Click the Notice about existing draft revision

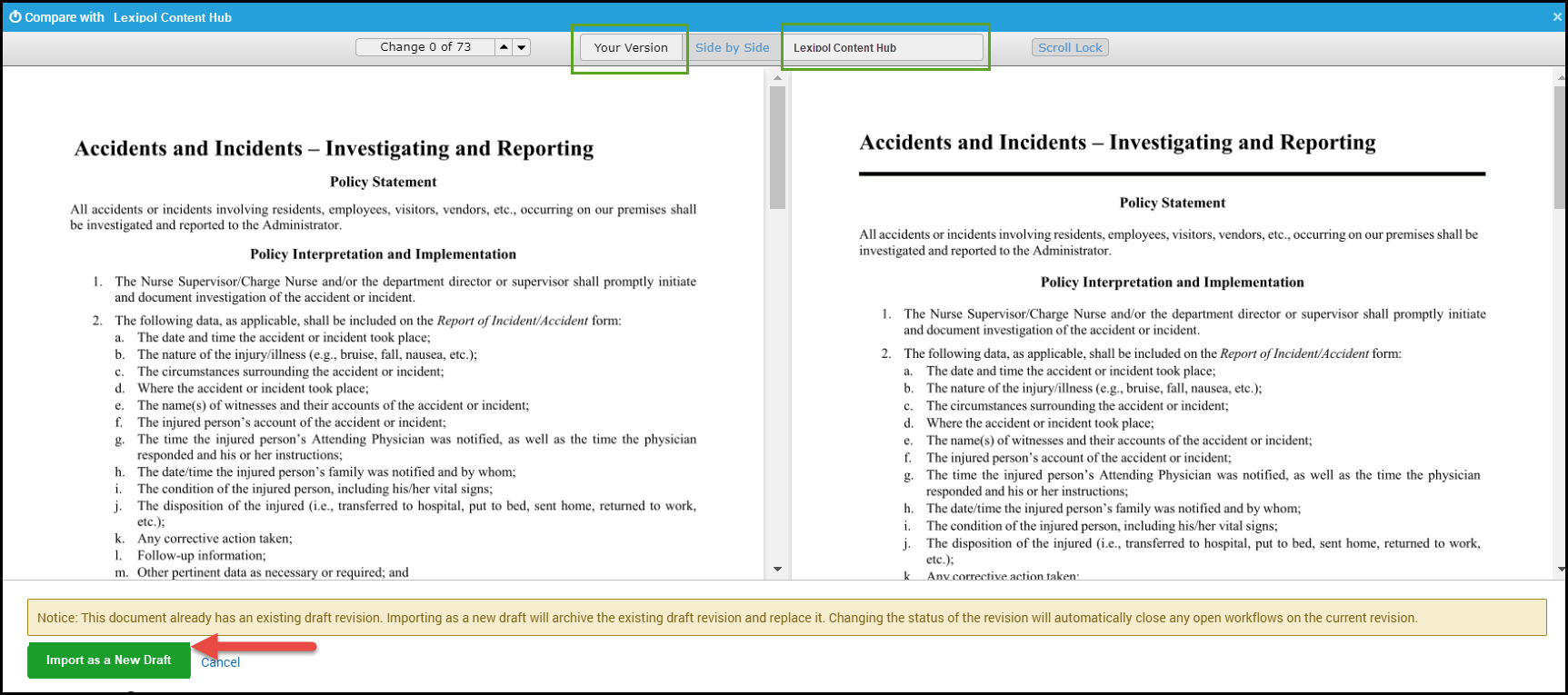point(786,618)
